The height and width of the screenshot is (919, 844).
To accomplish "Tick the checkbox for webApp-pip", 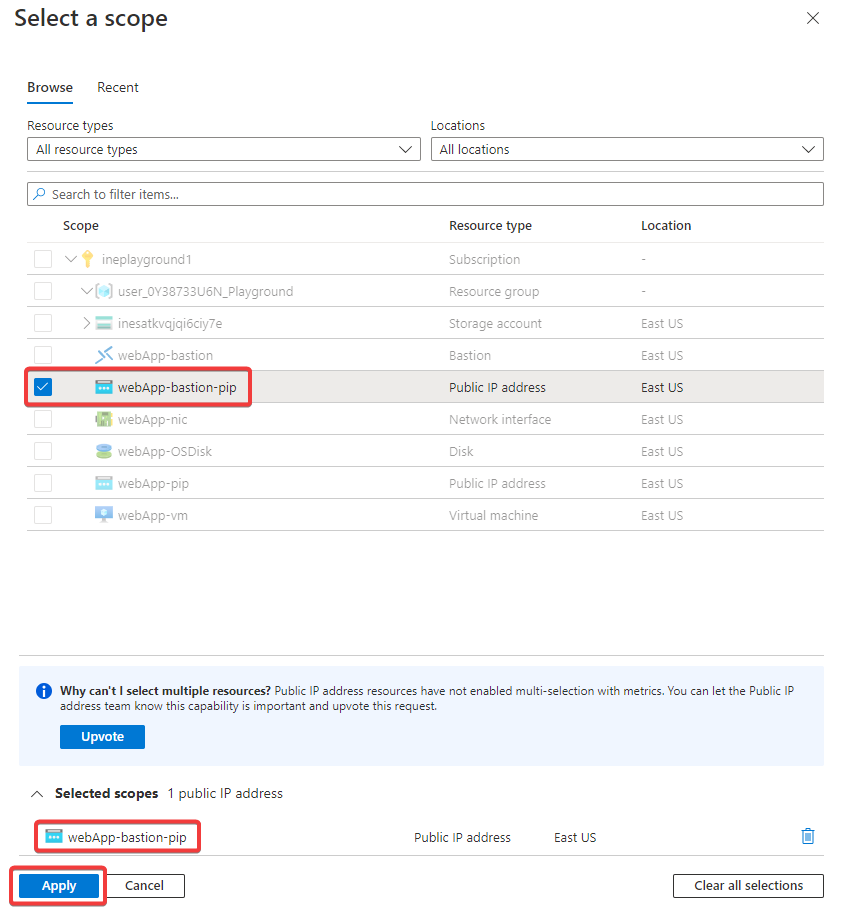I will coord(43,483).
